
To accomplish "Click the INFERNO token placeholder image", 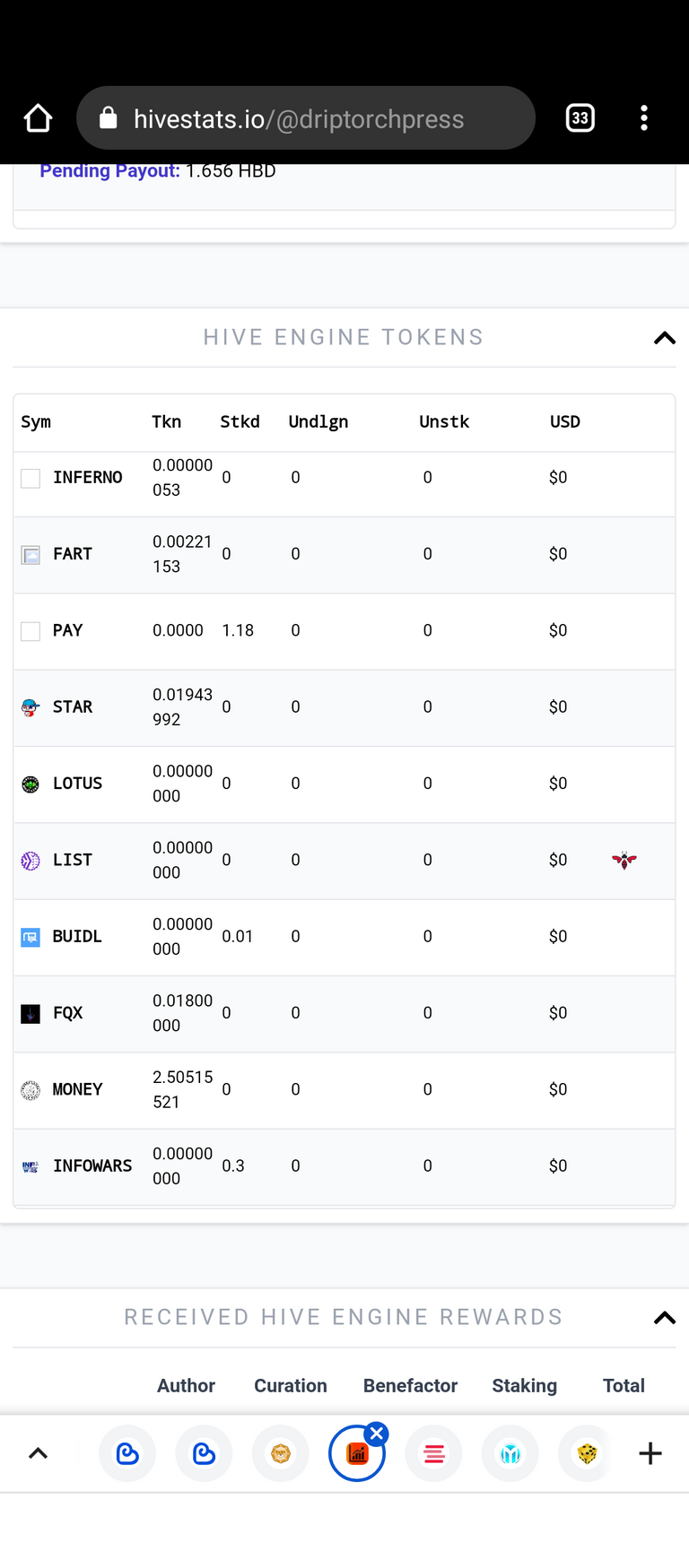I will tap(31, 479).
